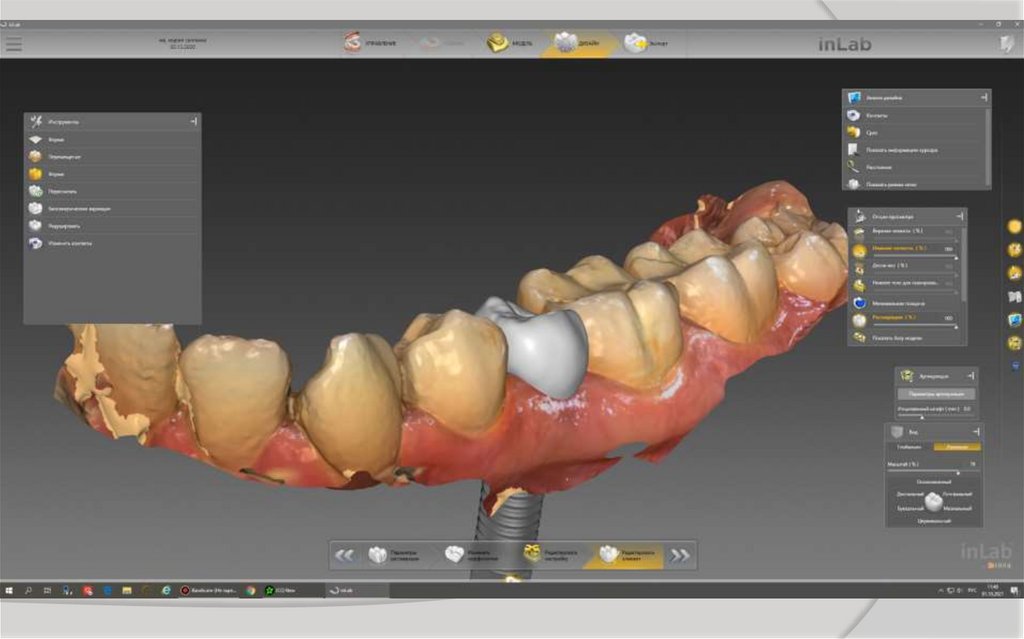Click the Articulation parameters button
1024x639 pixels.
click(x=935, y=394)
